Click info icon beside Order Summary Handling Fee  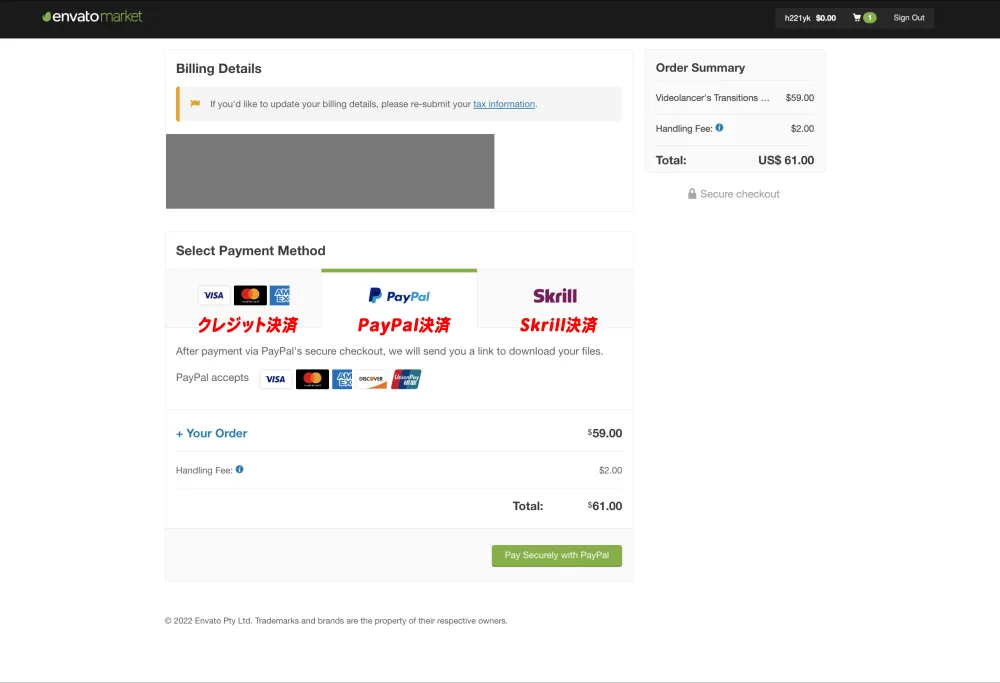coord(719,128)
